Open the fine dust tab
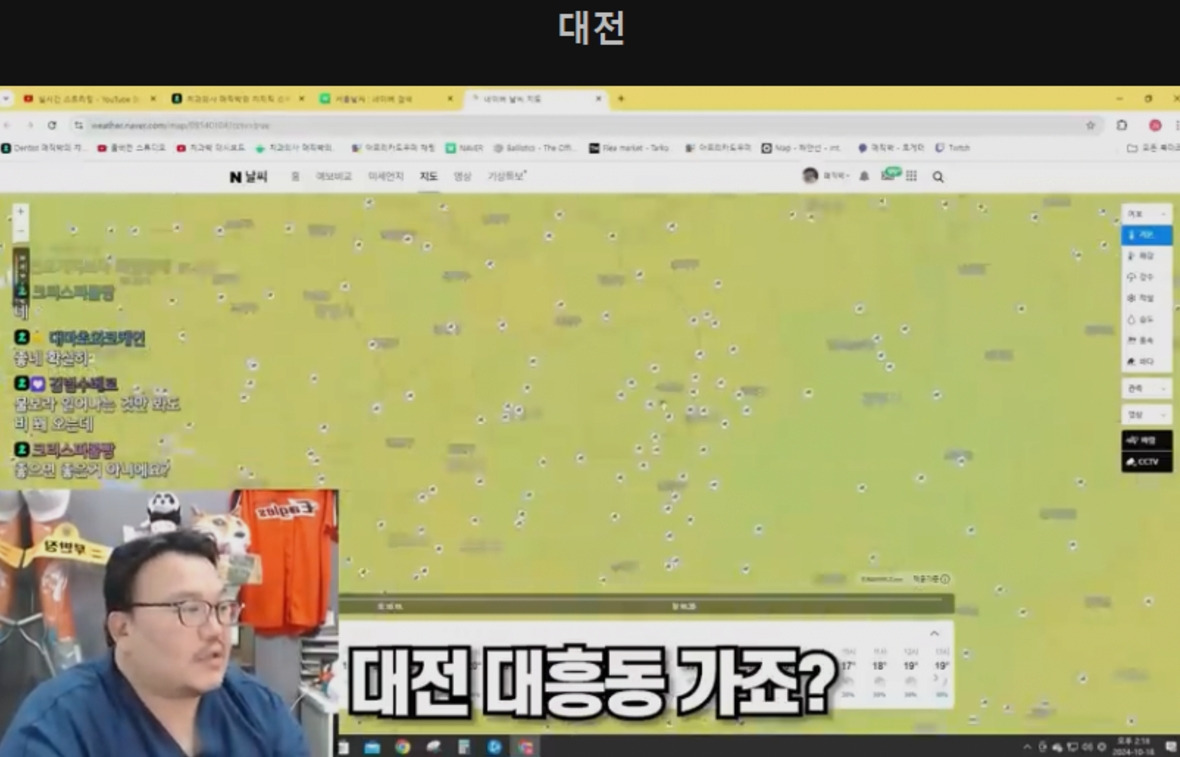 click(x=385, y=176)
